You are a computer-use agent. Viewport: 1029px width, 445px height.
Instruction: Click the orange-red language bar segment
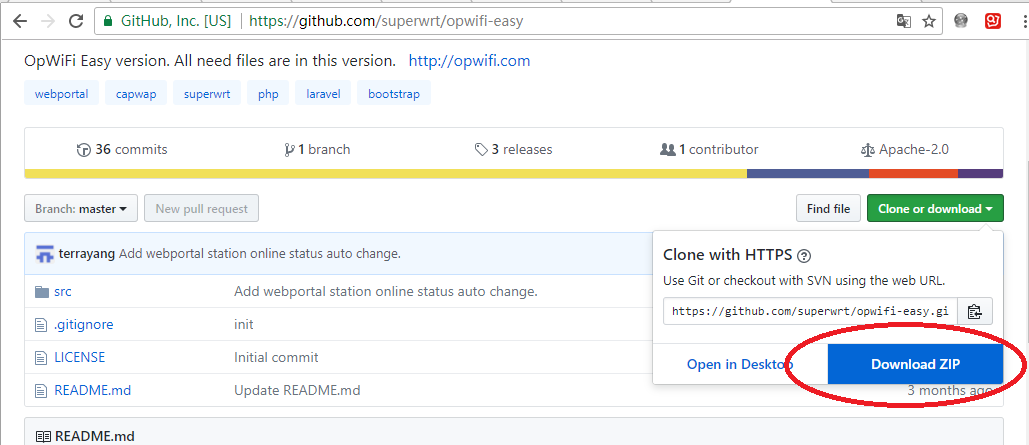coord(914,174)
